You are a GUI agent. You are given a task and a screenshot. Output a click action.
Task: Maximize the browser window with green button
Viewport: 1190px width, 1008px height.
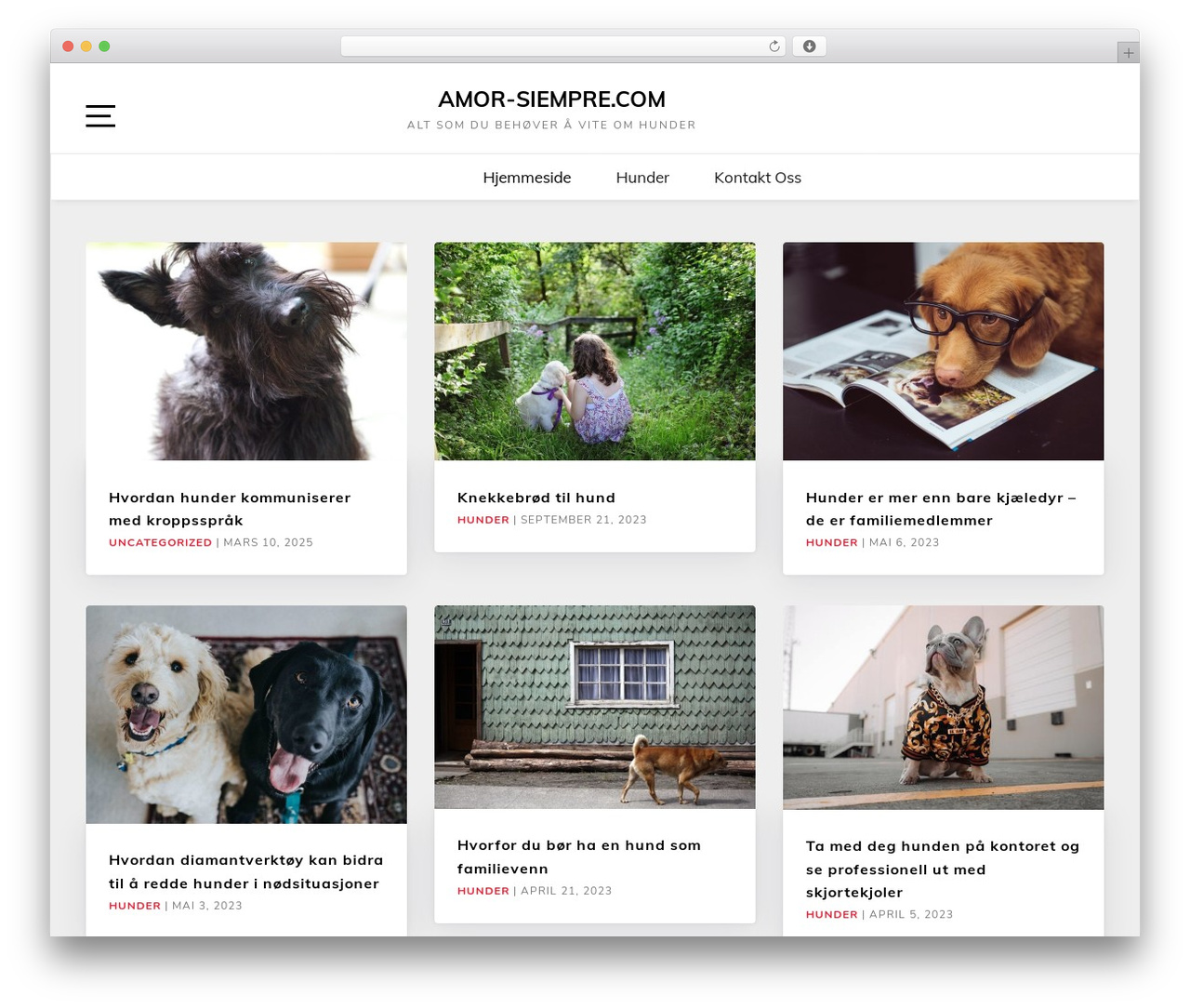coord(104,46)
